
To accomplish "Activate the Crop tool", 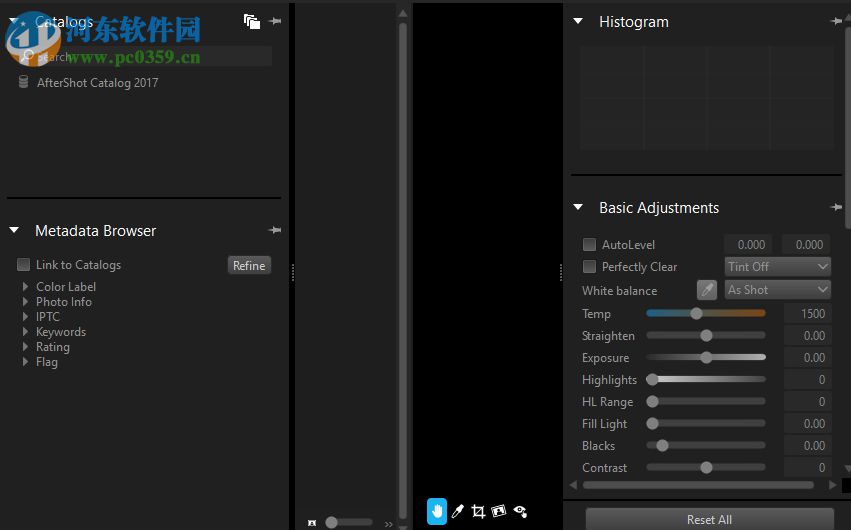I will point(478,511).
